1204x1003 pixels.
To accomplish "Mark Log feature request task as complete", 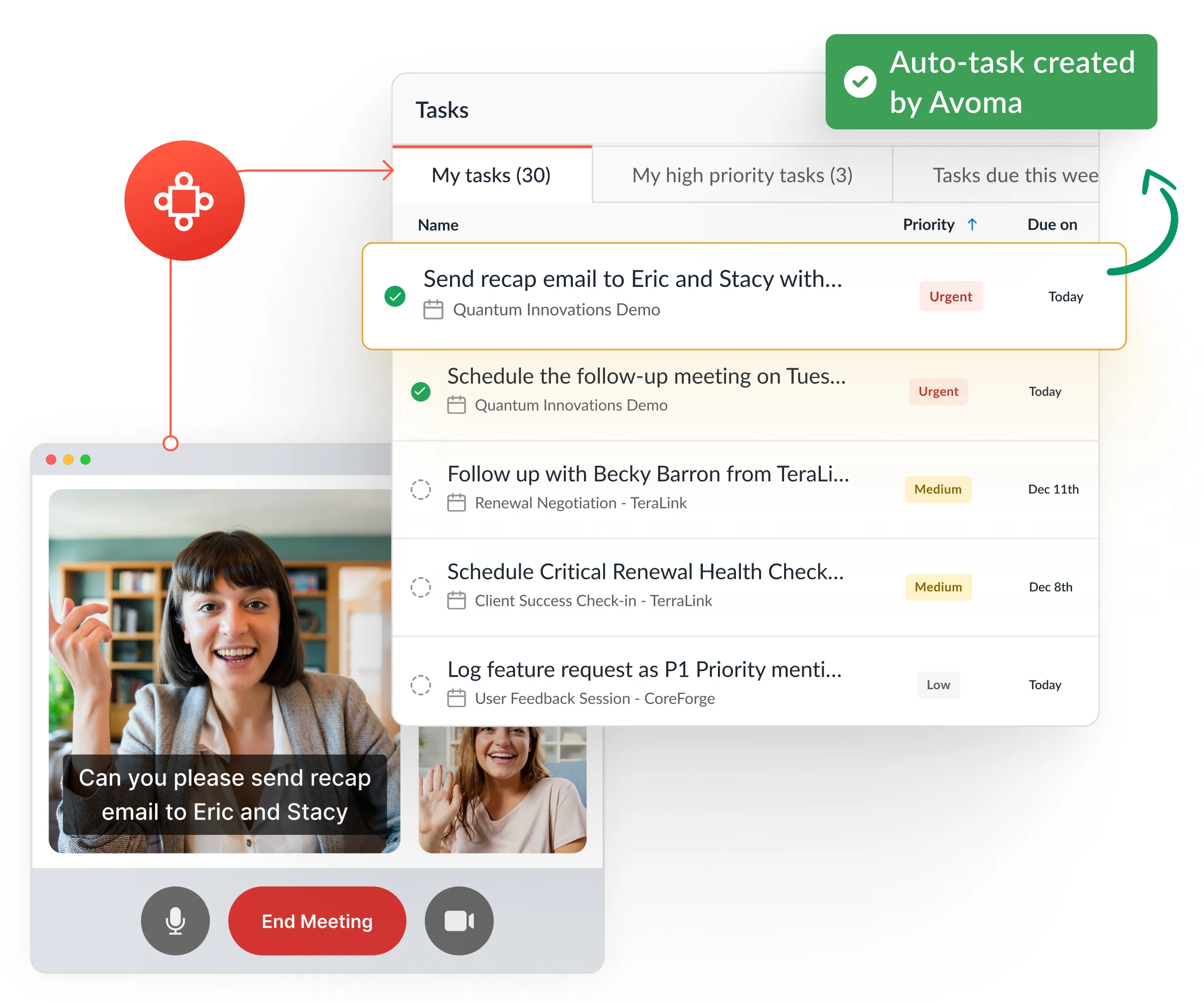I will point(421,685).
